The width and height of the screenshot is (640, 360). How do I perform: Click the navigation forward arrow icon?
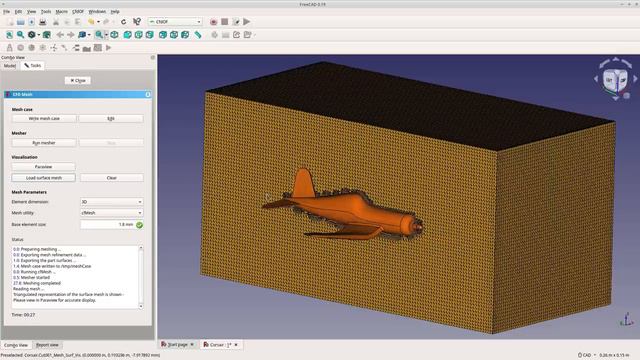click(71, 35)
